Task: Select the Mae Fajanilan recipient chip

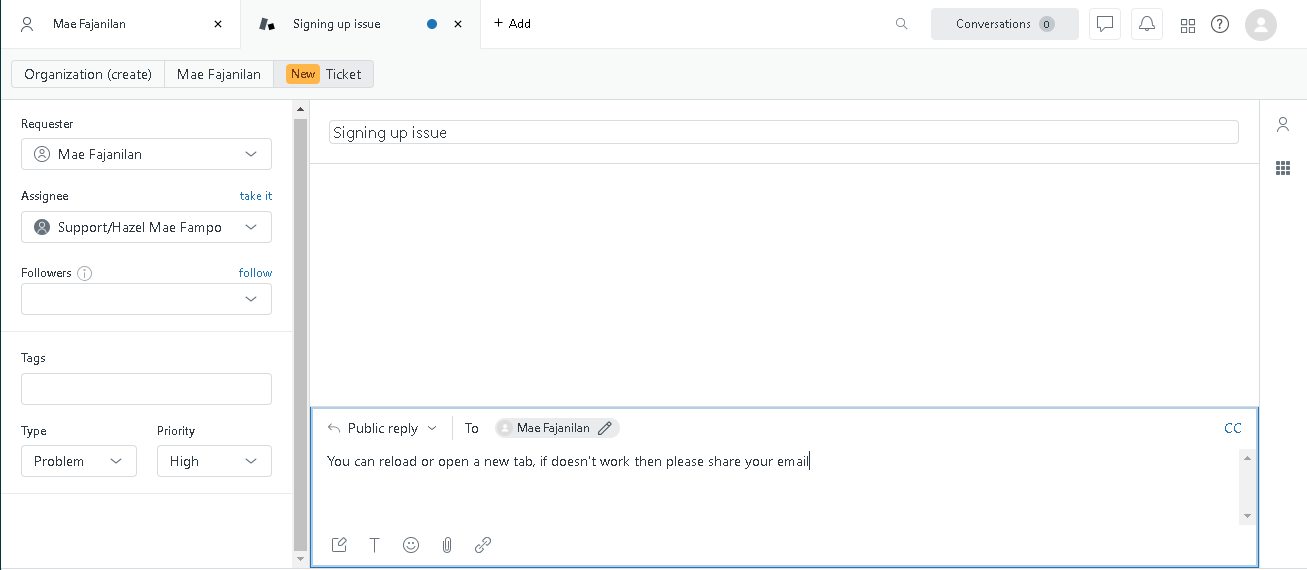Action: pyautogui.click(x=557, y=428)
